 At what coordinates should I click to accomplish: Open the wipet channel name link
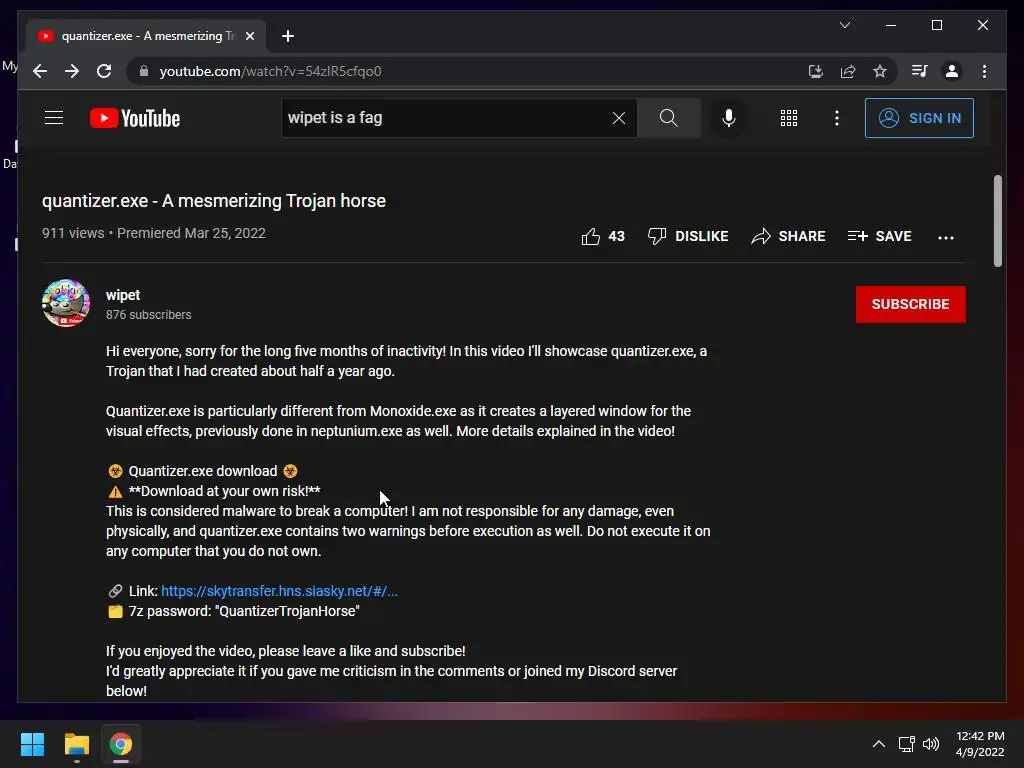pyautogui.click(x=123, y=295)
